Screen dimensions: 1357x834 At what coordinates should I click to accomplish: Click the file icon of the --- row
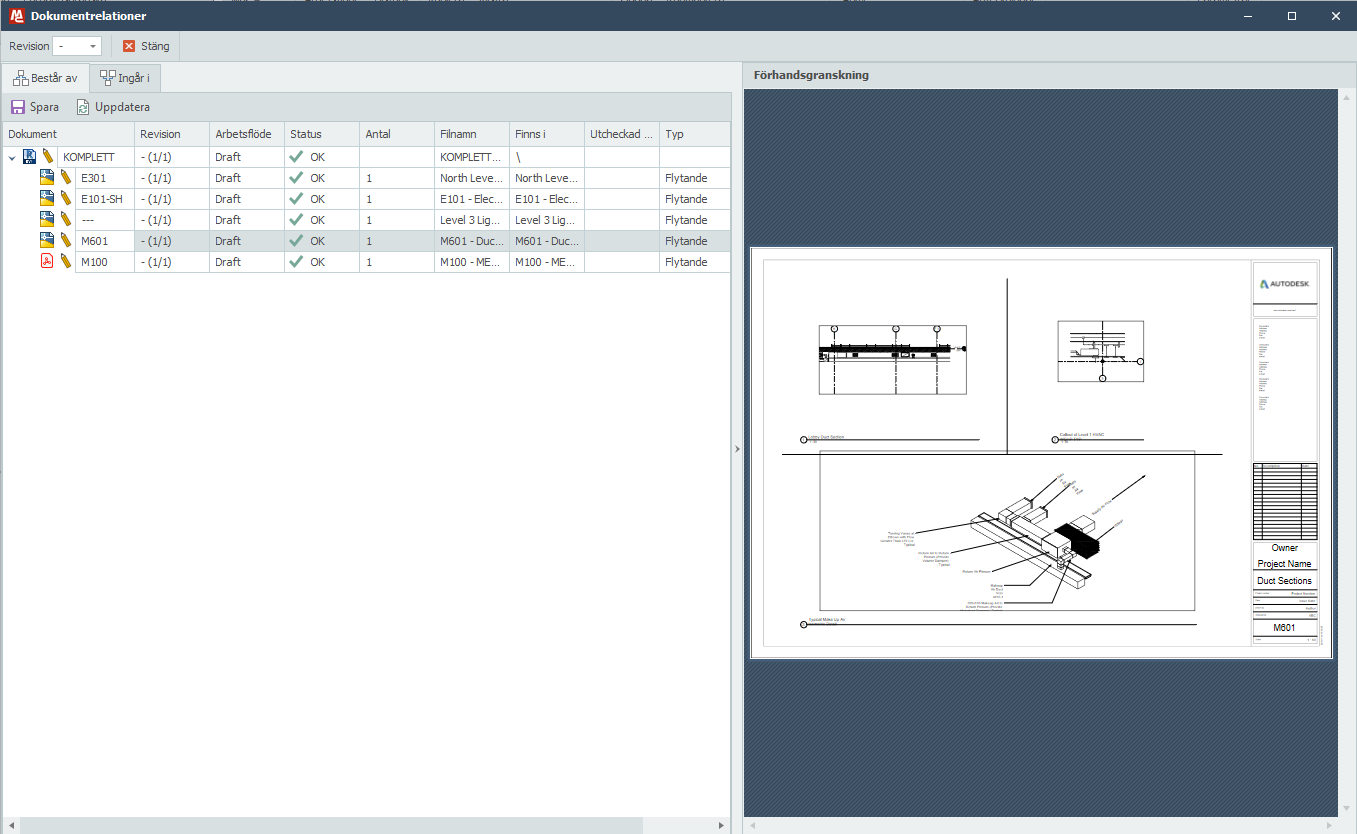(x=46, y=220)
